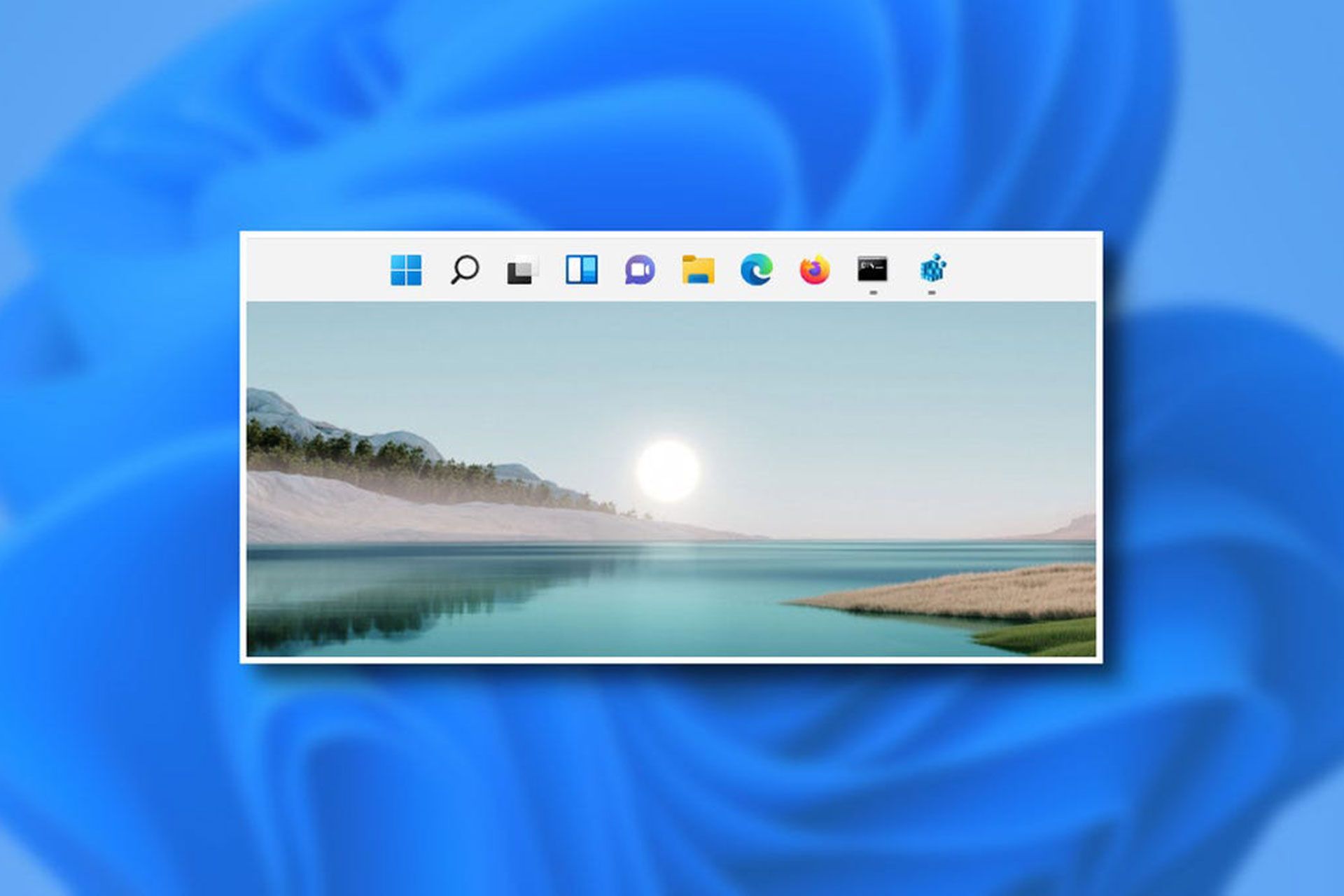Launch Microsoft Edge browser

click(x=757, y=269)
